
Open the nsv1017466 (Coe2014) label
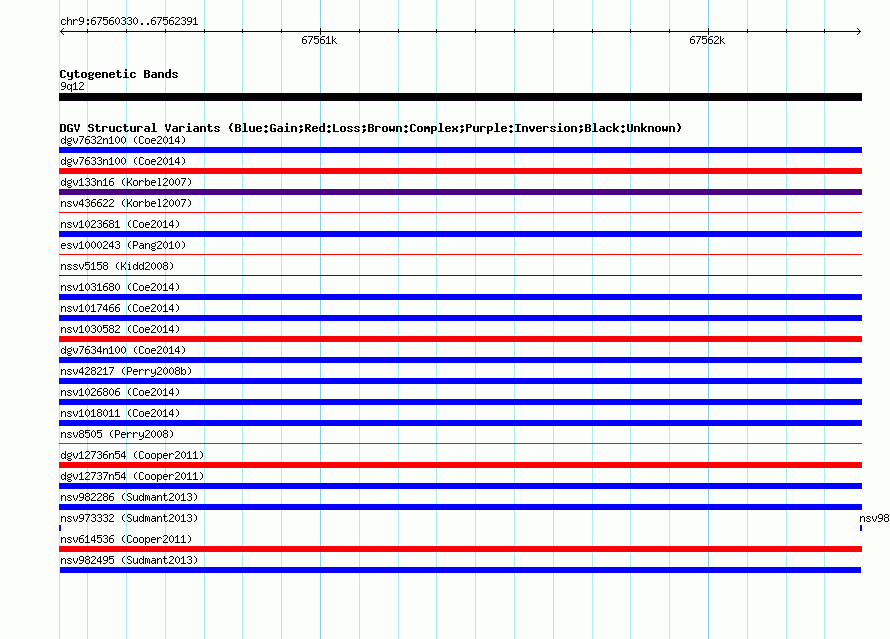(120, 308)
